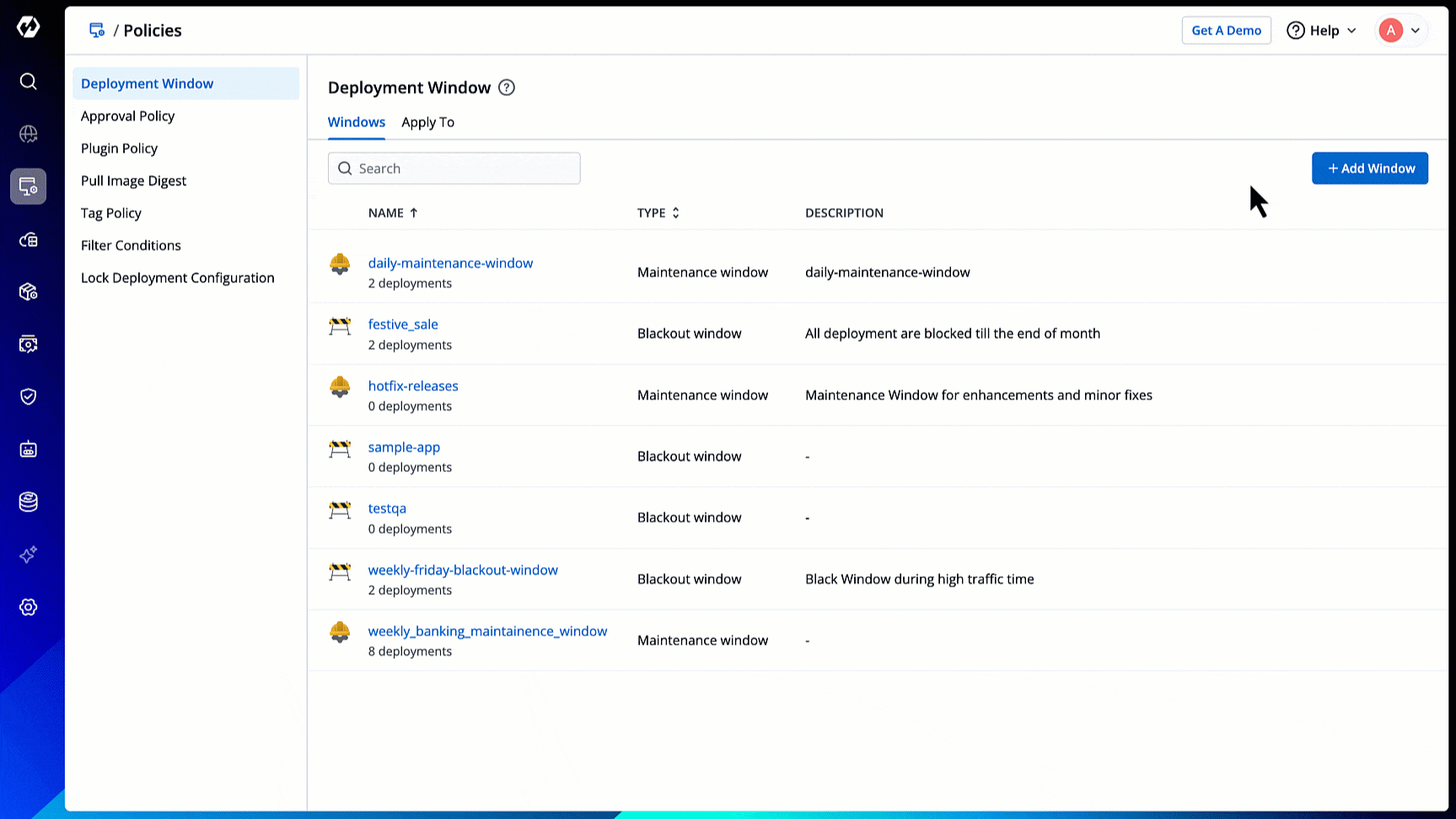This screenshot has height=819, width=1456.
Task: Sort the list by TYPE column
Action: (658, 213)
